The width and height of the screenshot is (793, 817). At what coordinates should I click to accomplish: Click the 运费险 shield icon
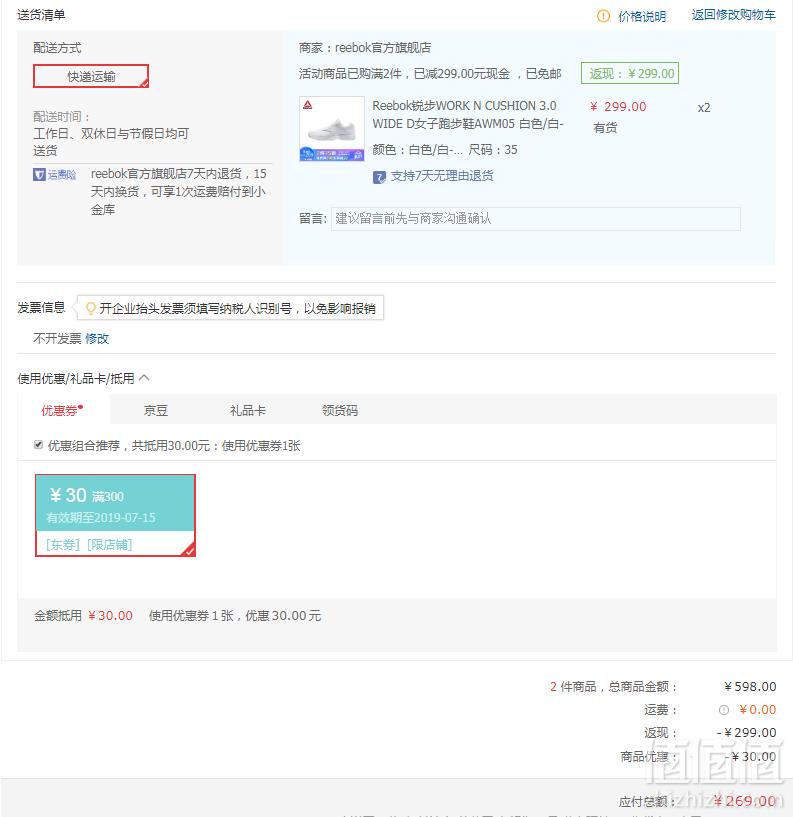pyautogui.click(x=39, y=175)
